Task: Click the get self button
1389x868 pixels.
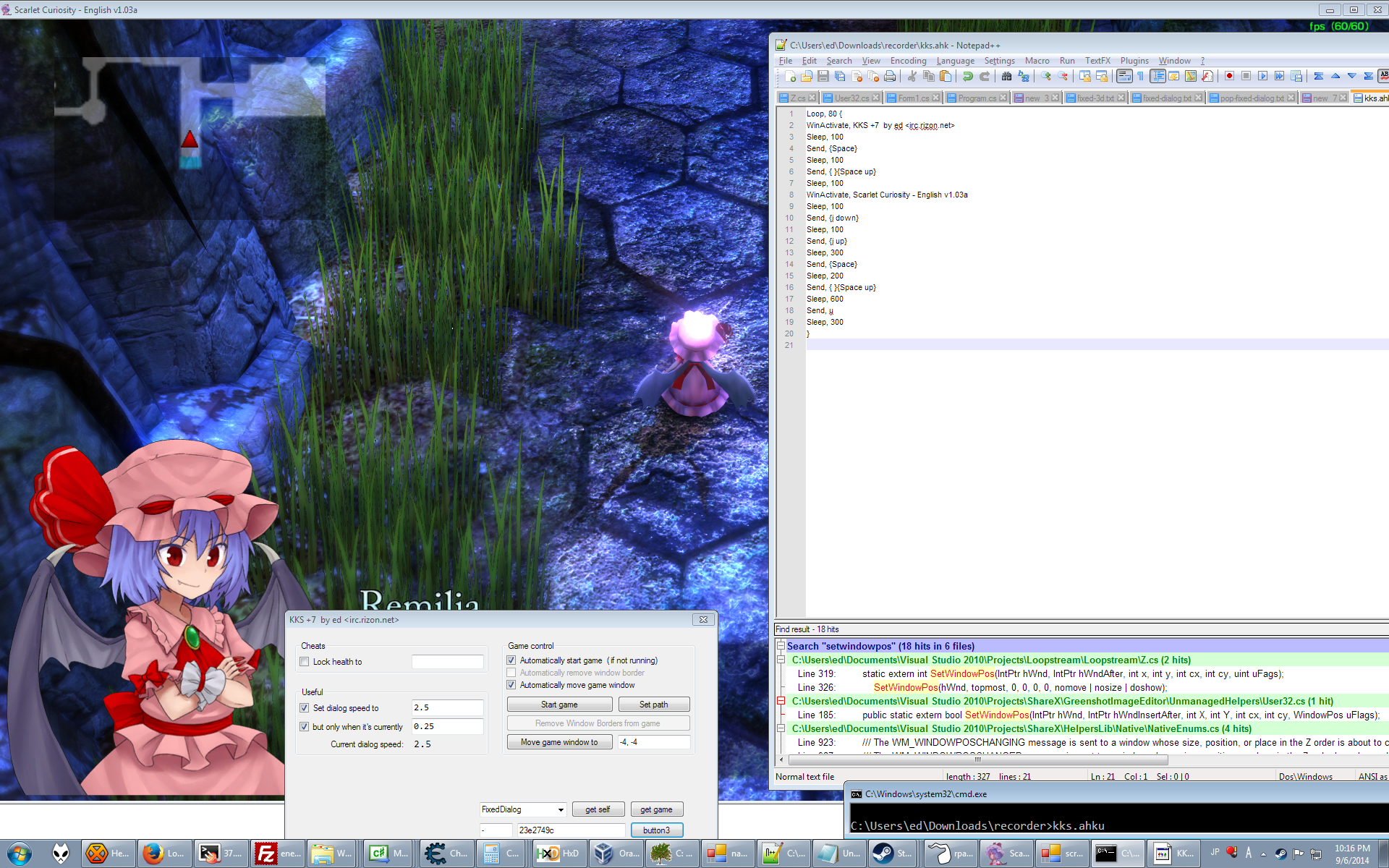Action: point(598,809)
